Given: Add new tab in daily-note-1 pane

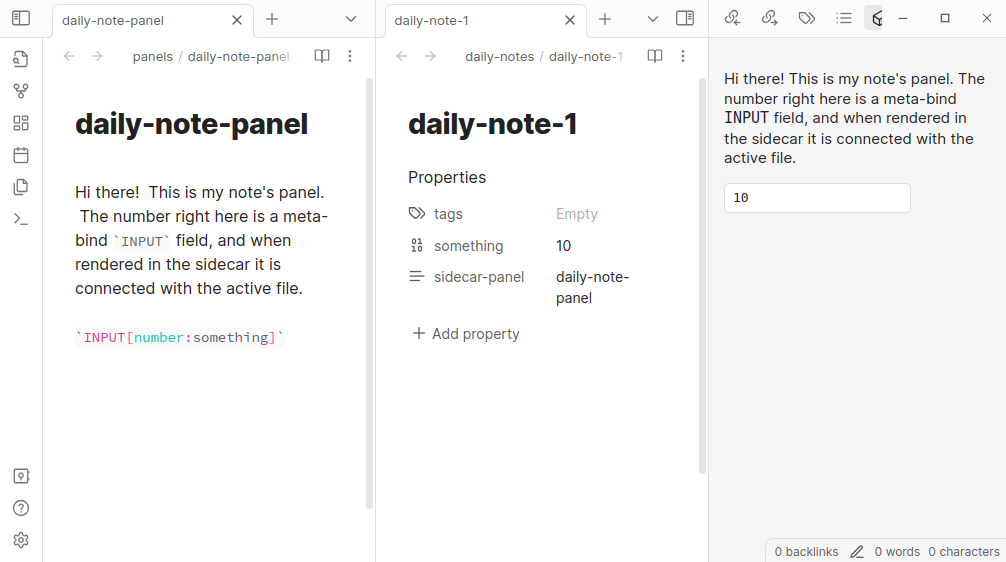Looking at the screenshot, I should tap(605, 19).
